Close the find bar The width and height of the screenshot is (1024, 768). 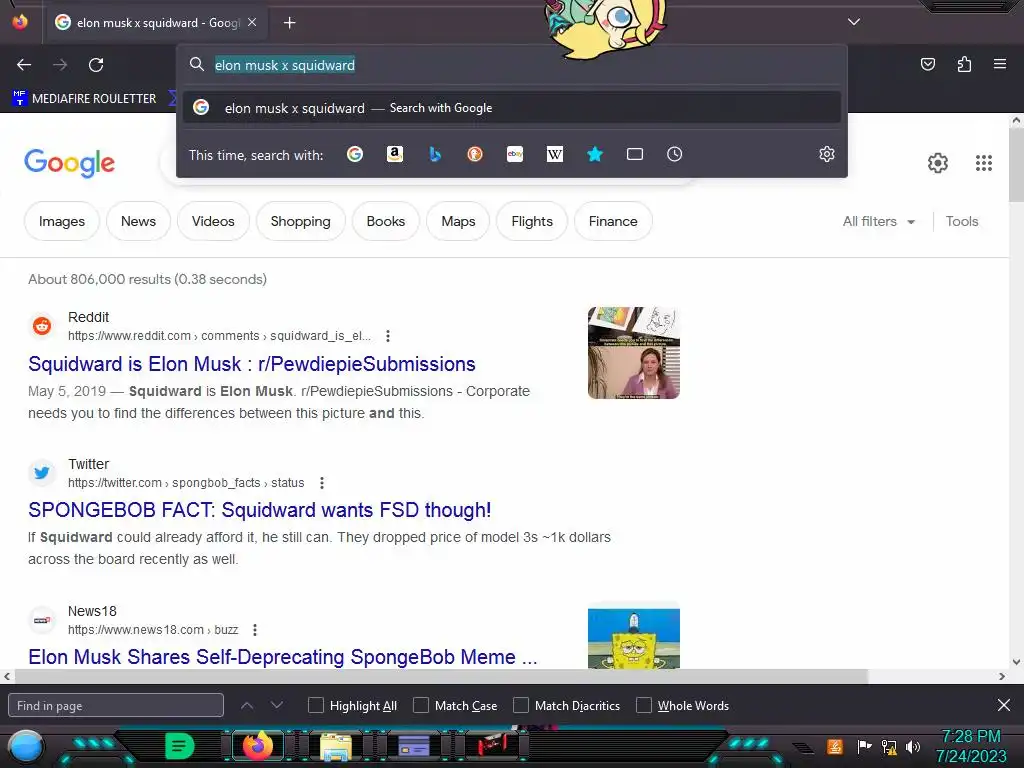tap(1004, 705)
